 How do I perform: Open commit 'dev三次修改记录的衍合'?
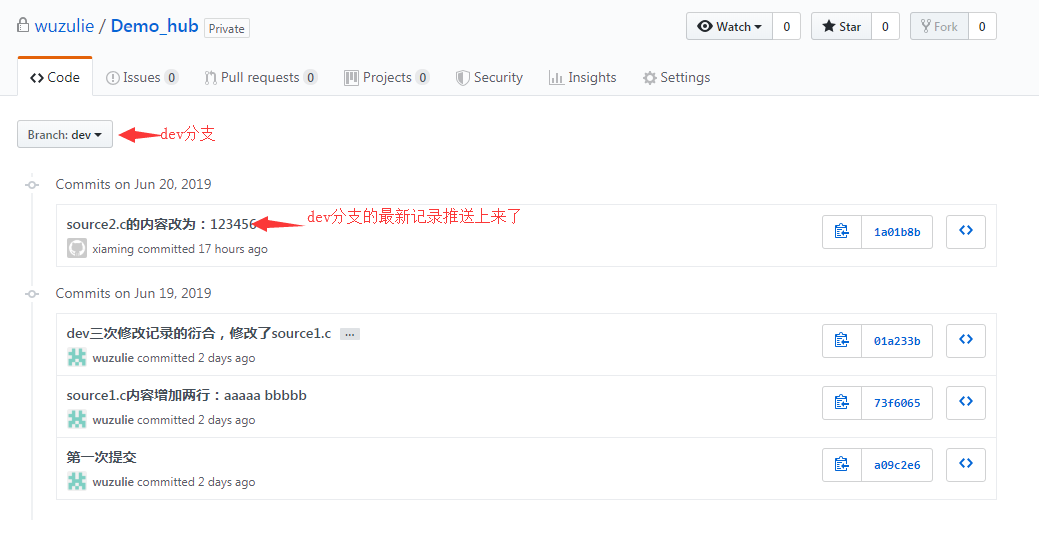[199, 333]
